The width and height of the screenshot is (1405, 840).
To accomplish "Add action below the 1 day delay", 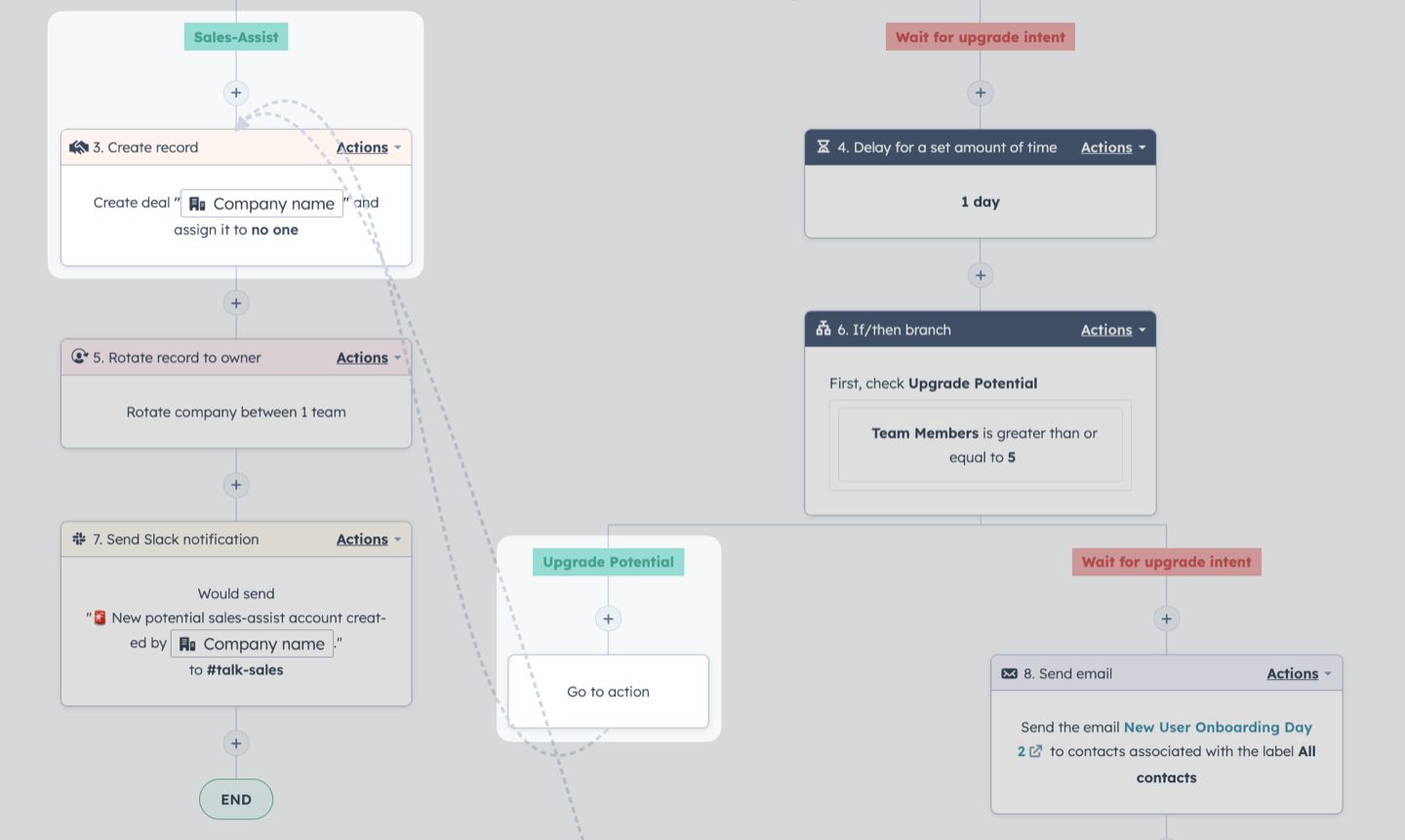I will 981,275.
